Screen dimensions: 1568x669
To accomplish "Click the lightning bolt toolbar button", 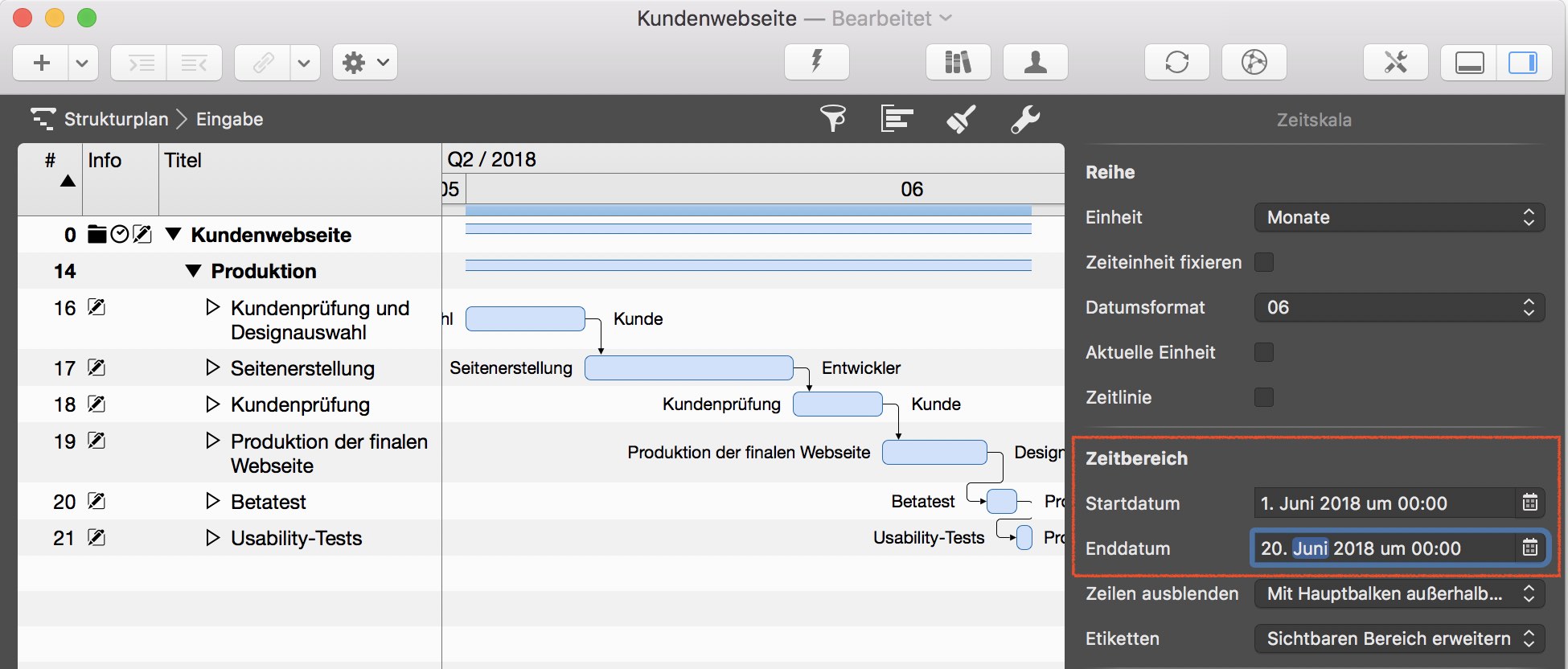I will pyautogui.click(x=816, y=62).
